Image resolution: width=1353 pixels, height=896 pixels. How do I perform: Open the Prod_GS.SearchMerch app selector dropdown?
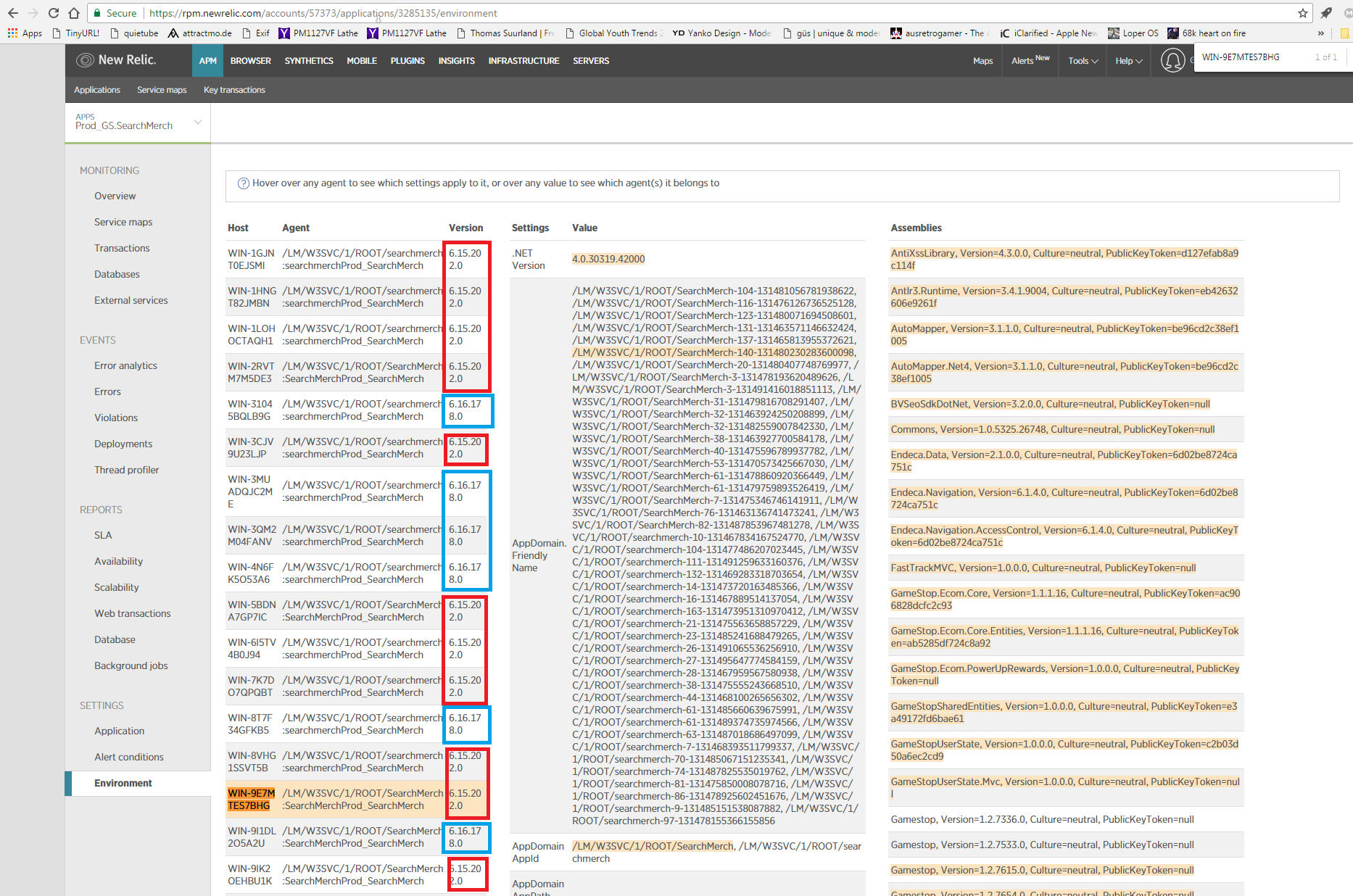pyautogui.click(x=138, y=123)
